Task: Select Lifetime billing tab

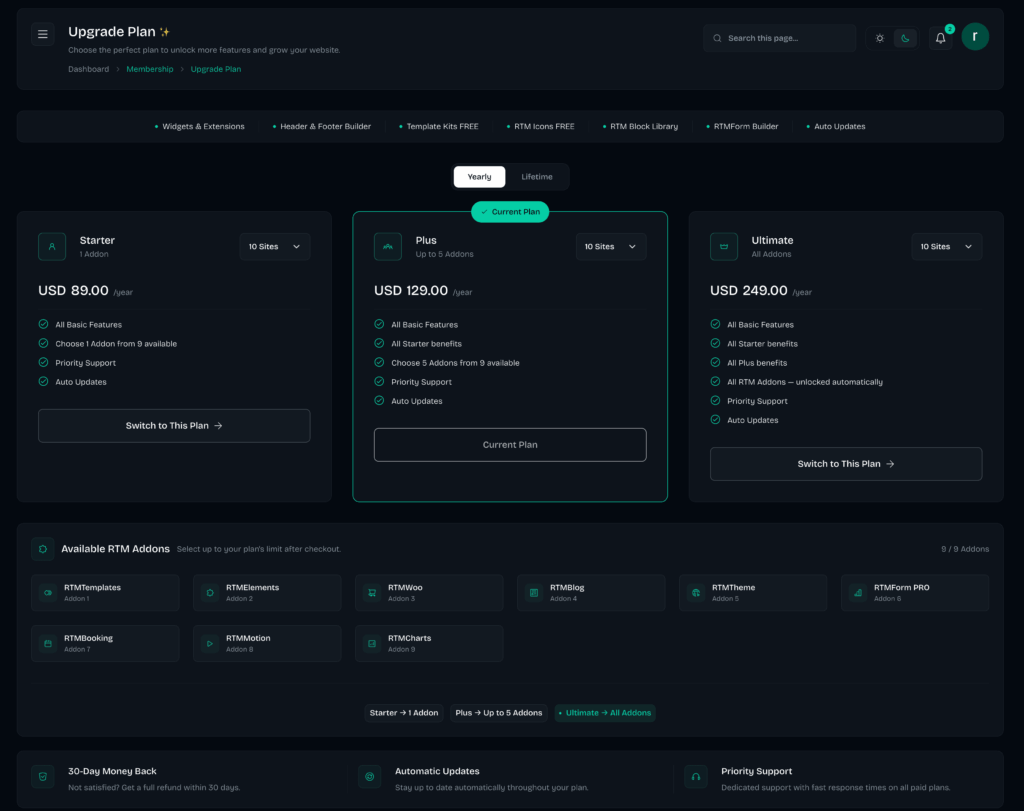Action: (537, 176)
